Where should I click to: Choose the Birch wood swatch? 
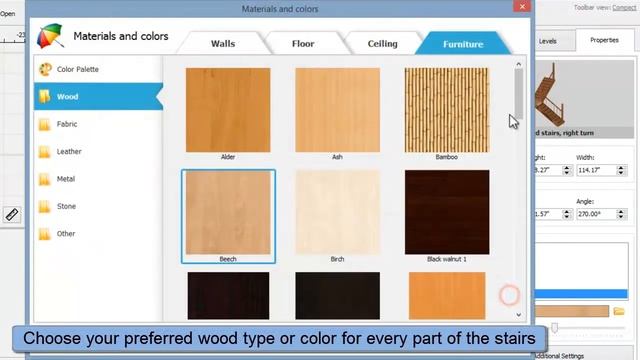click(337, 212)
